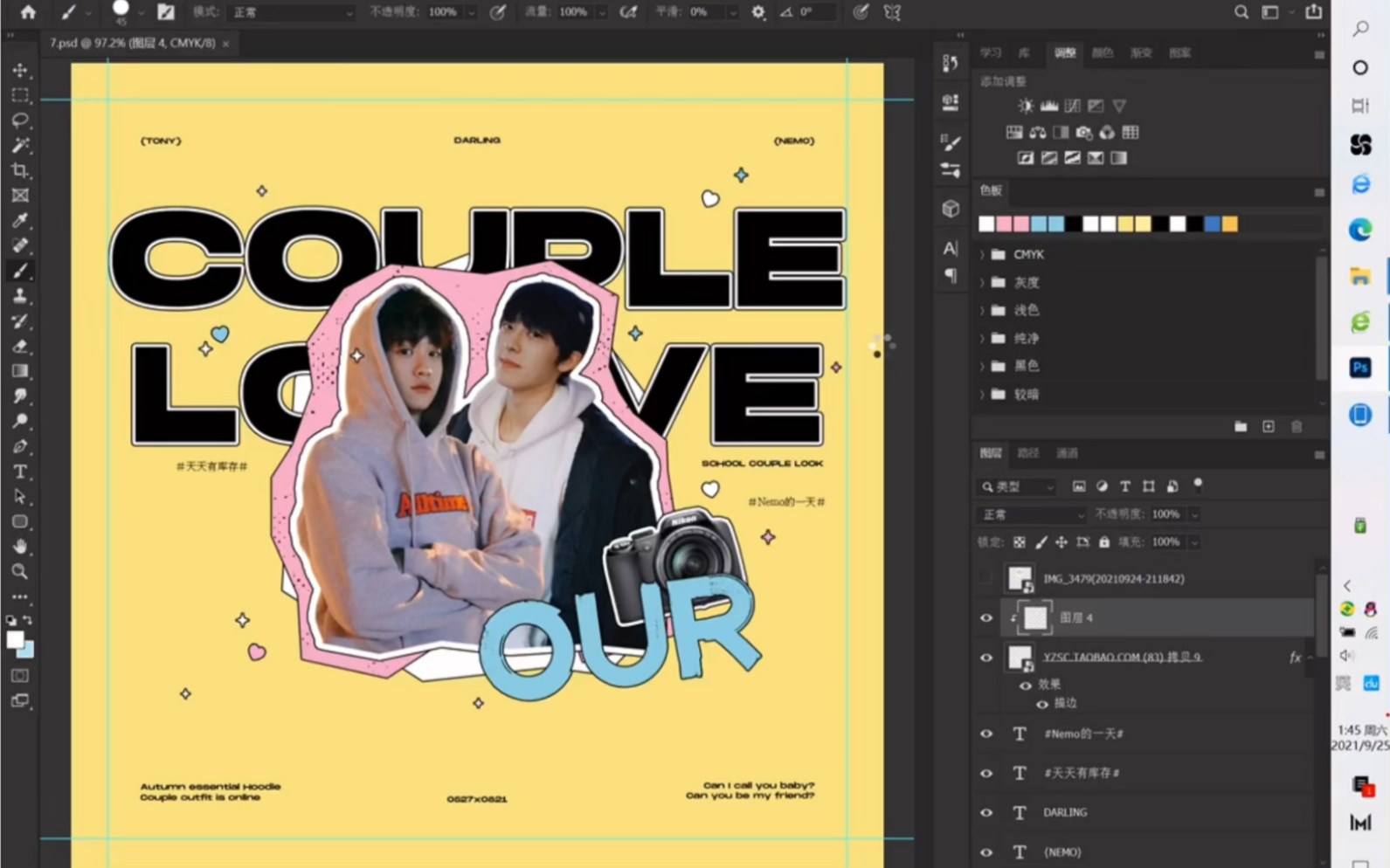Open Microsoft Edge from taskbar
Viewport: 1390px width, 868px height.
pos(1360,230)
